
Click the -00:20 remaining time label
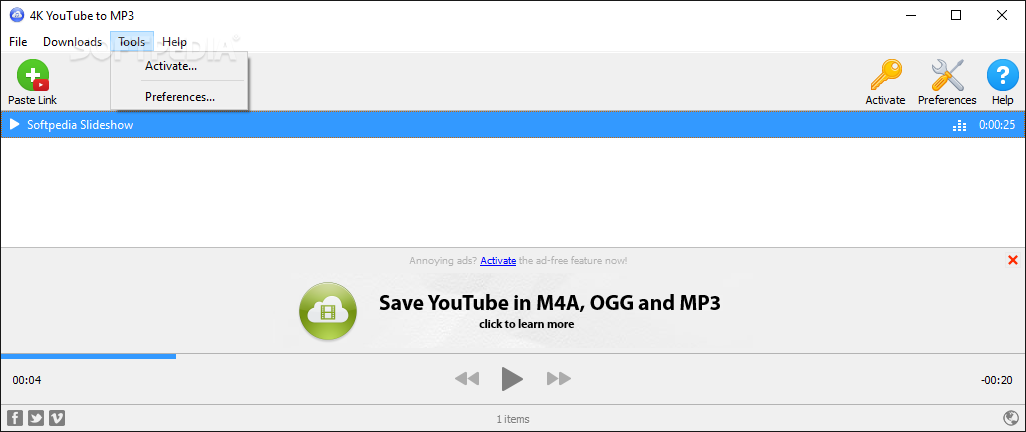(997, 380)
